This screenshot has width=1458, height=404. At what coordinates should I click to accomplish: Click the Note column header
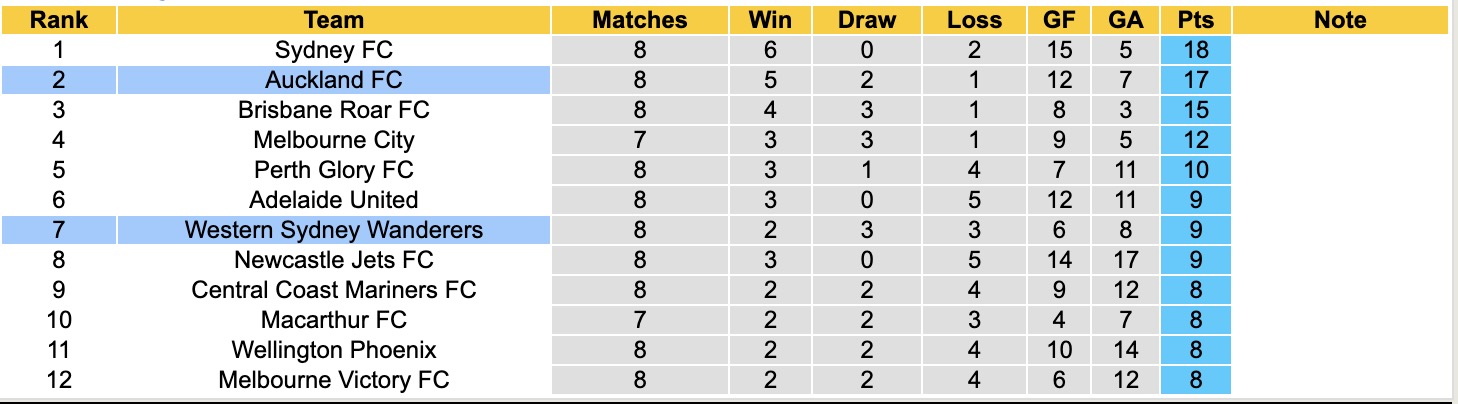coord(1340,20)
